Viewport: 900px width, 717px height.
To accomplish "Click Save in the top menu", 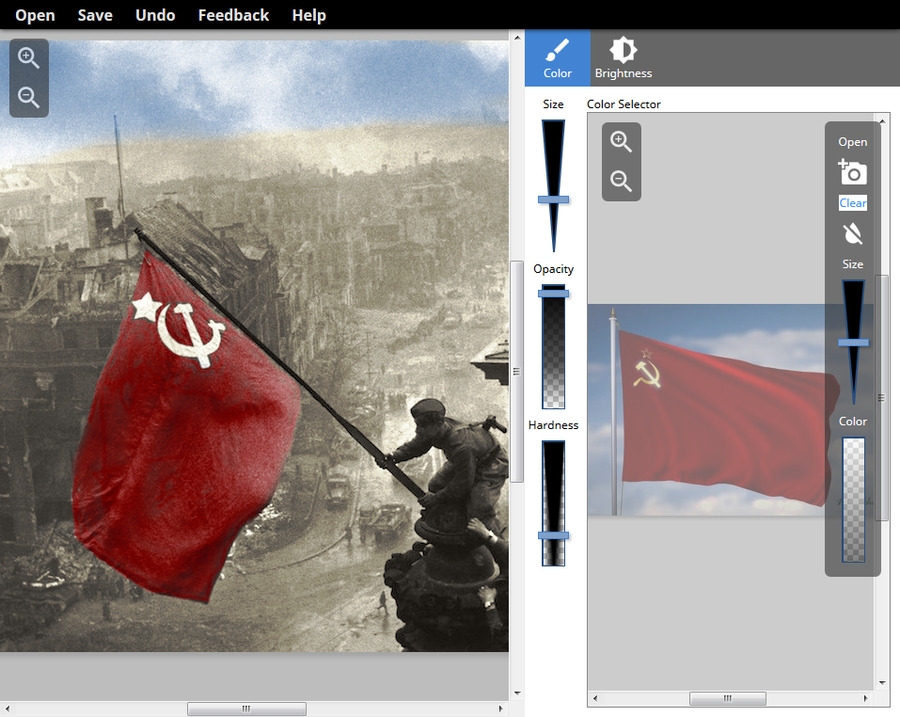I will click(x=95, y=15).
